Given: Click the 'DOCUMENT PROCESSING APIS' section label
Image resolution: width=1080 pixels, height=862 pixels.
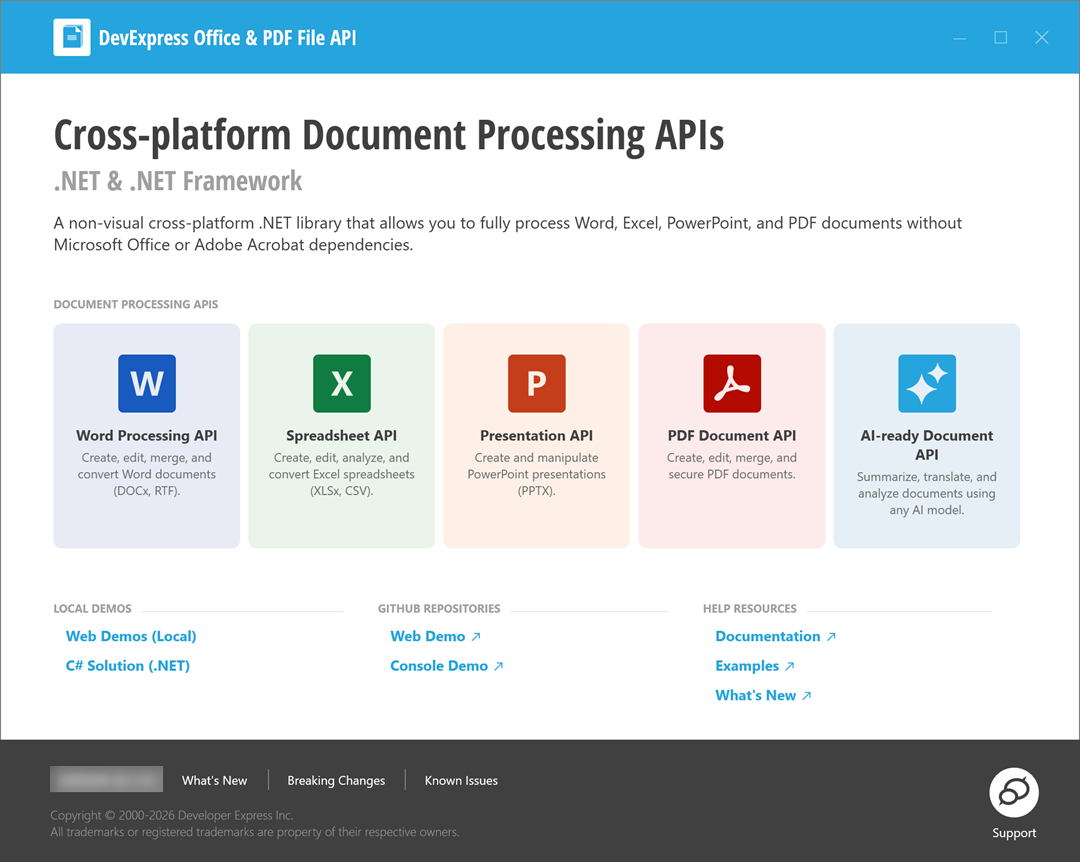Looking at the screenshot, I should point(136,304).
